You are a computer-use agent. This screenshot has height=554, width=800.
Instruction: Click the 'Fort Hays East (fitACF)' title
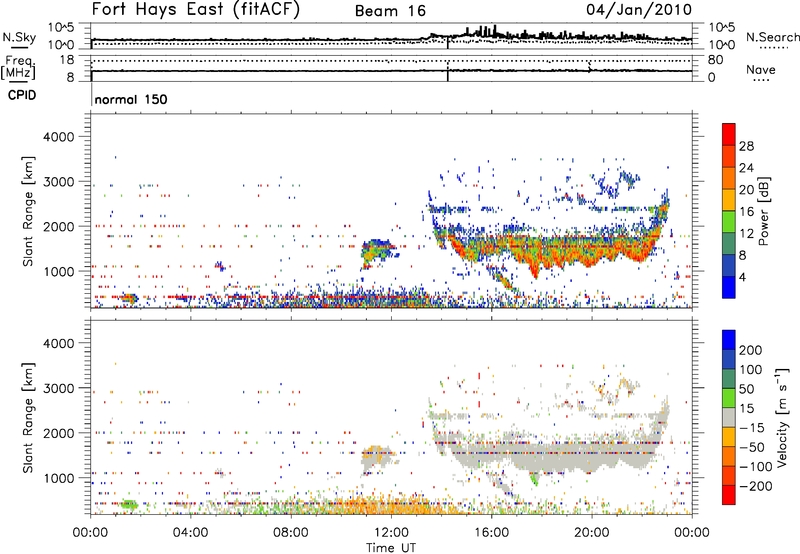click(x=196, y=9)
